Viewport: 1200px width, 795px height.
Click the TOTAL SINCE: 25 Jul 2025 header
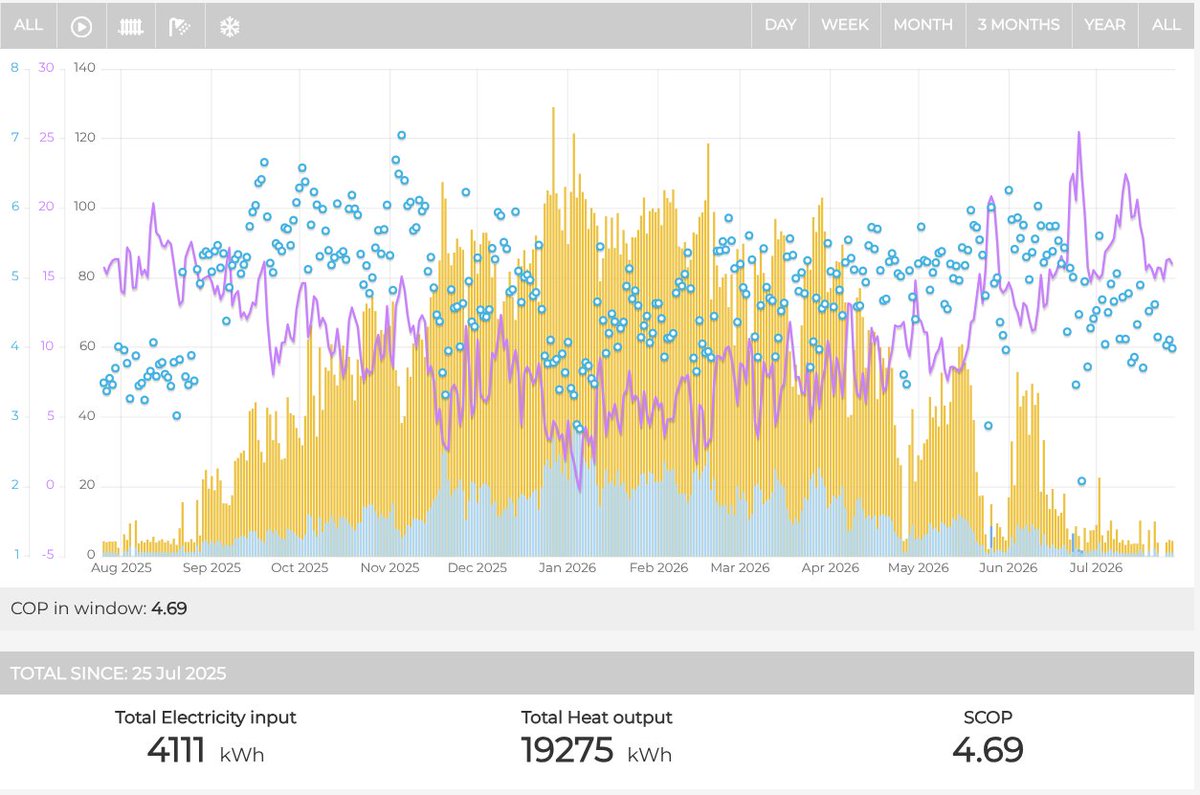tap(120, 673)
